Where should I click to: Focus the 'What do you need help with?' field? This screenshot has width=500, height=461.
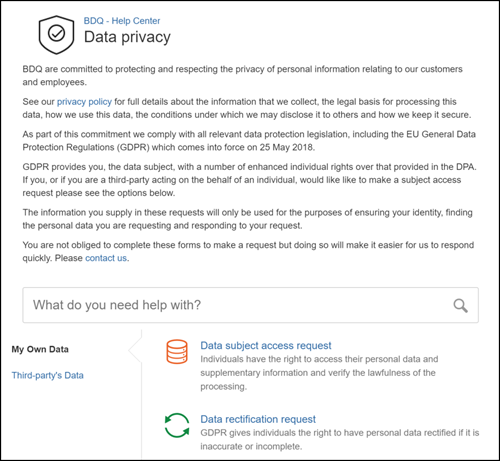point(250,305)
